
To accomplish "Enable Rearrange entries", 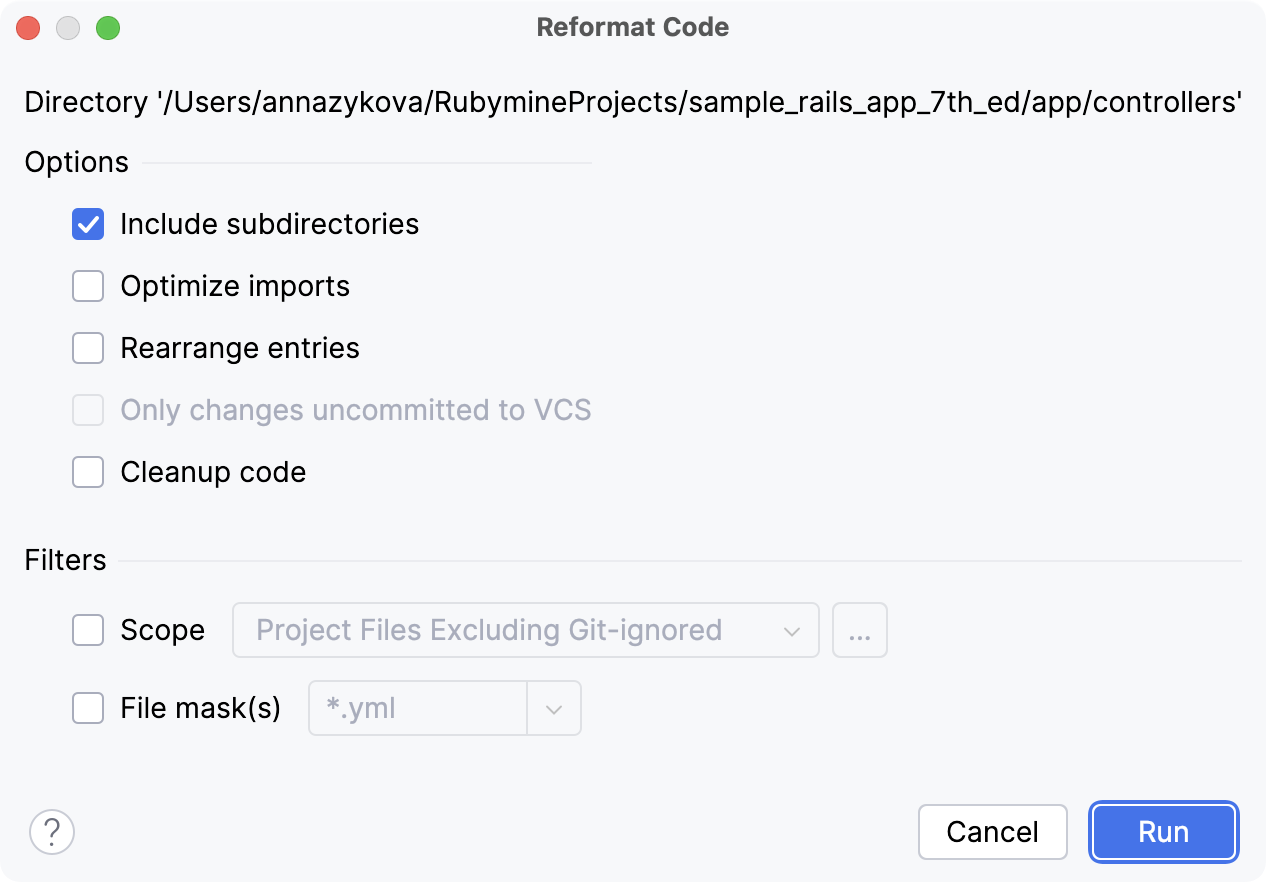I will click(x=88, y=348).
